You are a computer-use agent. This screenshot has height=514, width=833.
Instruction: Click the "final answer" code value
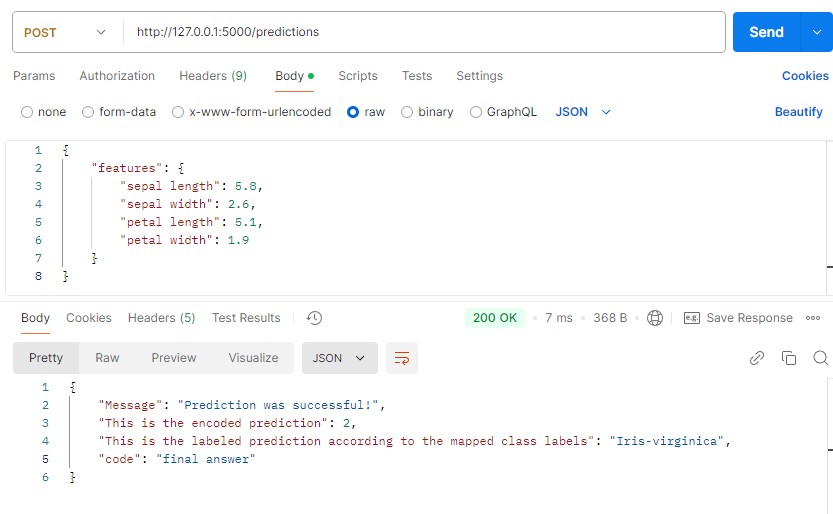[x=206, y=459]
